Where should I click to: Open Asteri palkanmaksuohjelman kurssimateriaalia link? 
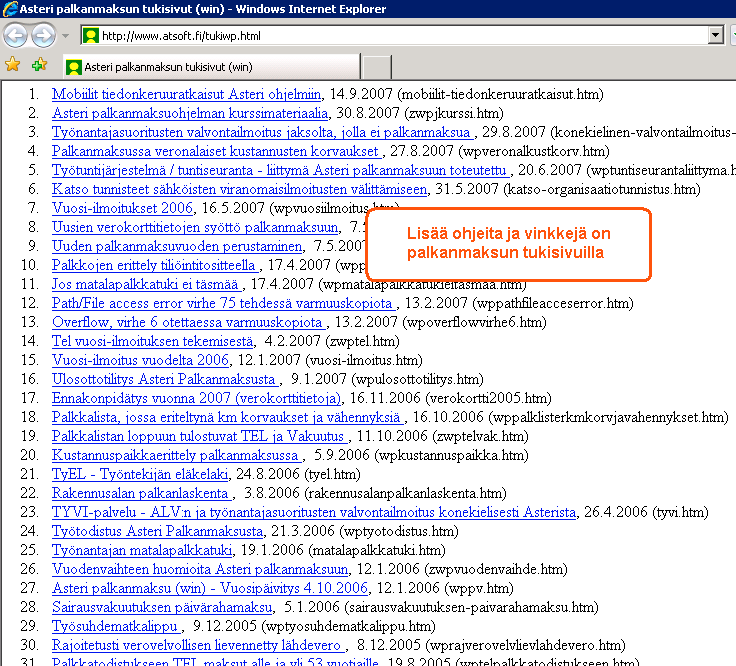pos(190,113)
